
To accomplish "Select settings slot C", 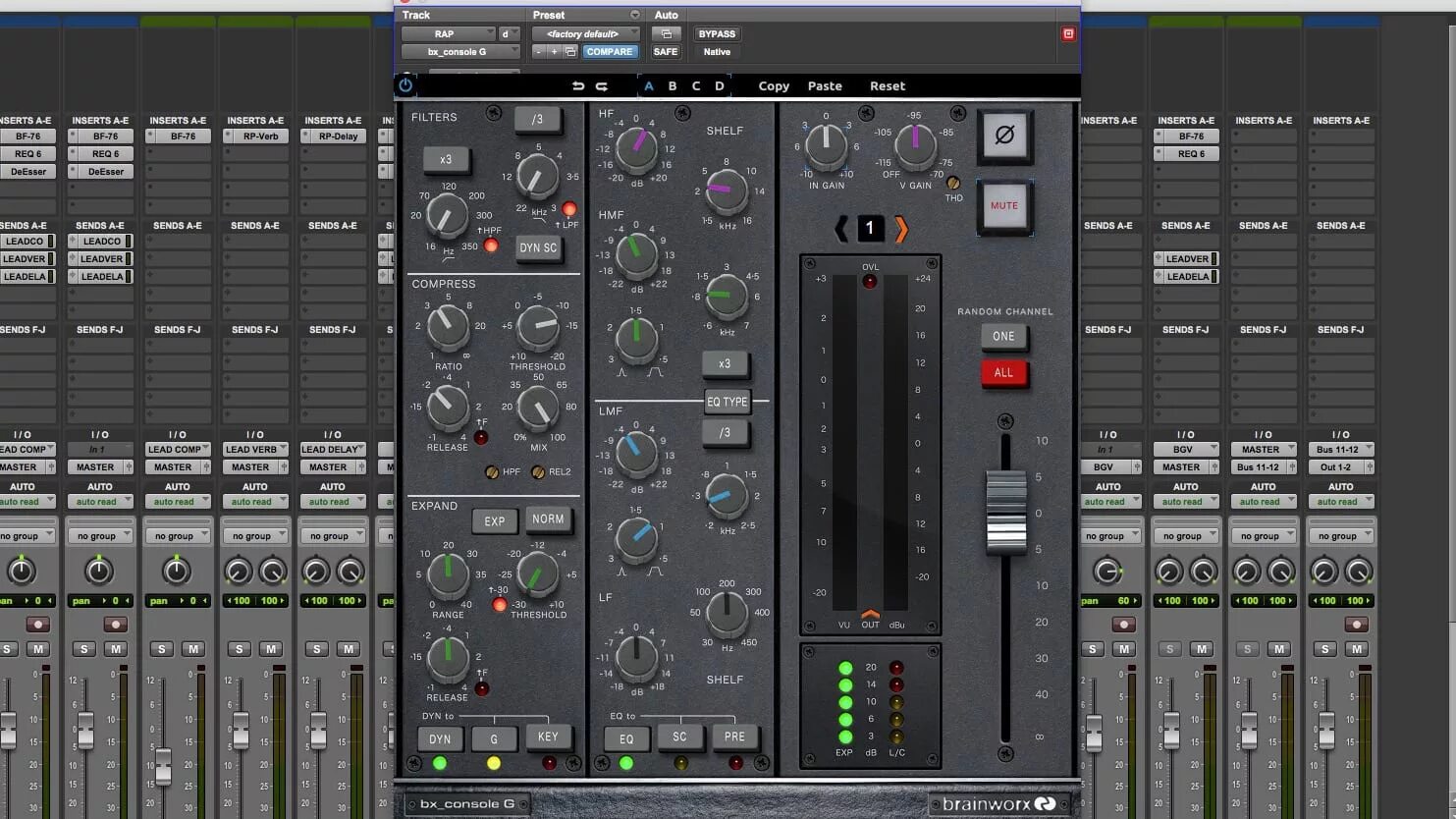I will point(696,86).
